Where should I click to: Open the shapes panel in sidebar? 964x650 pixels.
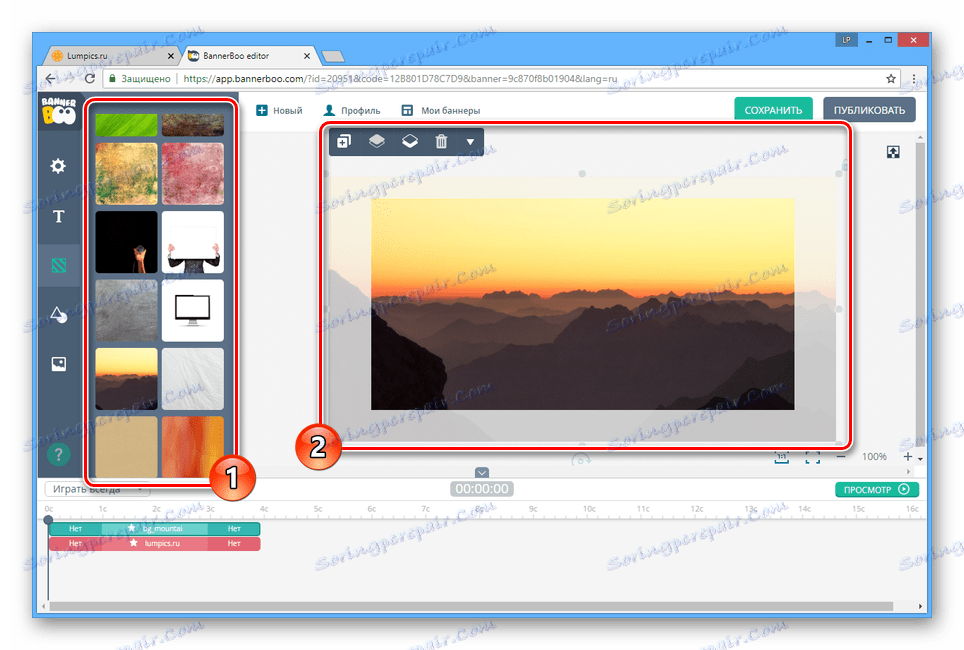click(58, 314)
